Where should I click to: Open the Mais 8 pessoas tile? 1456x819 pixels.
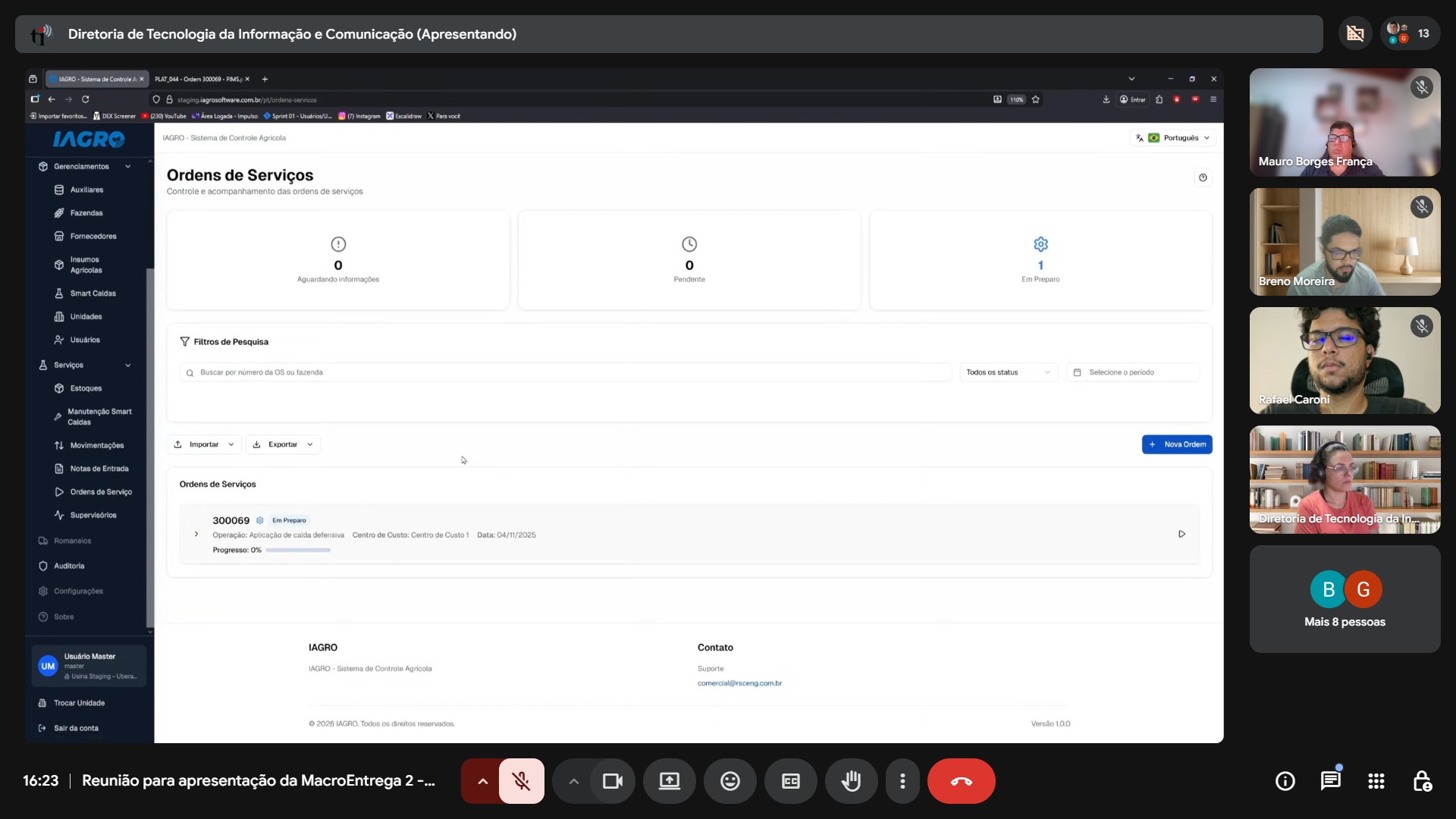(1345, 599)
